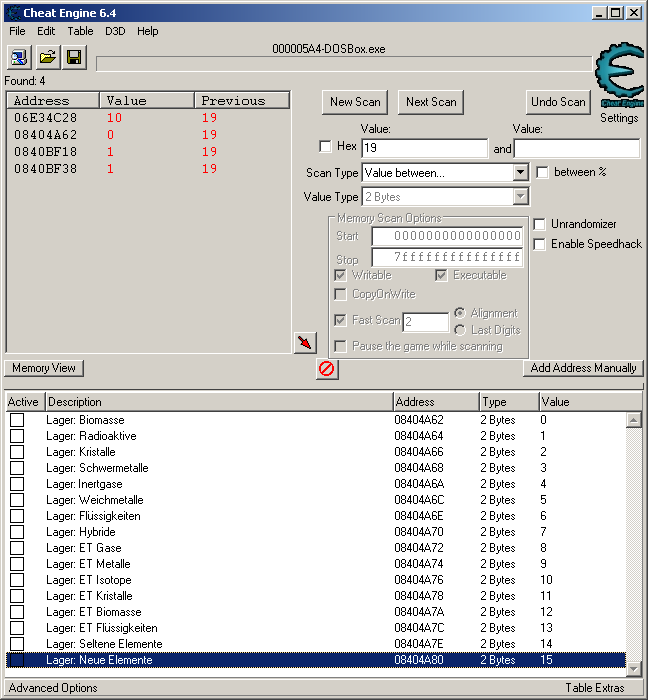Copy selected addresses with red arrow icon

(305, 343)
